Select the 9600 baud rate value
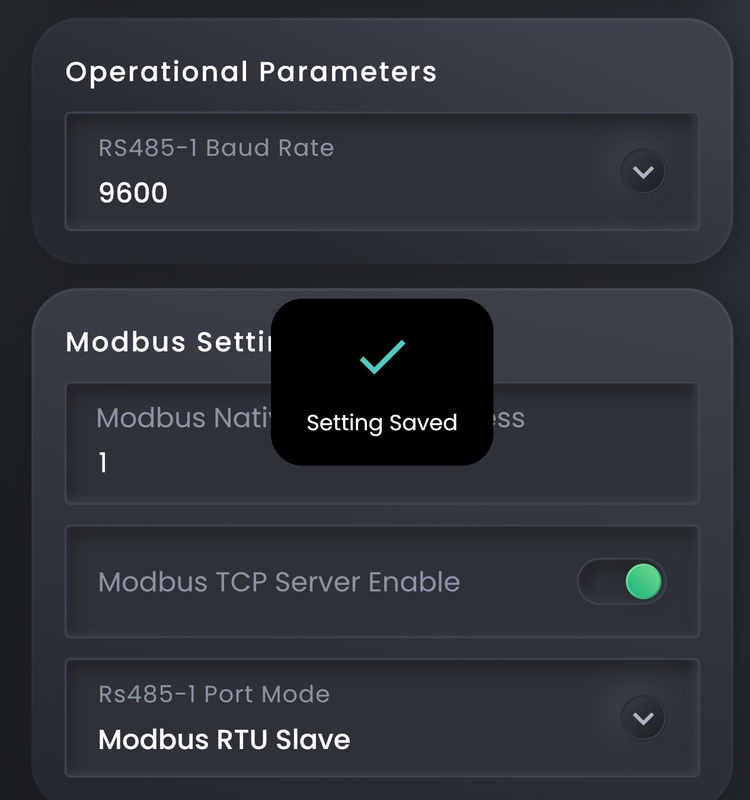This screenshot has width=750, height=800. click(x=133, y=192)
